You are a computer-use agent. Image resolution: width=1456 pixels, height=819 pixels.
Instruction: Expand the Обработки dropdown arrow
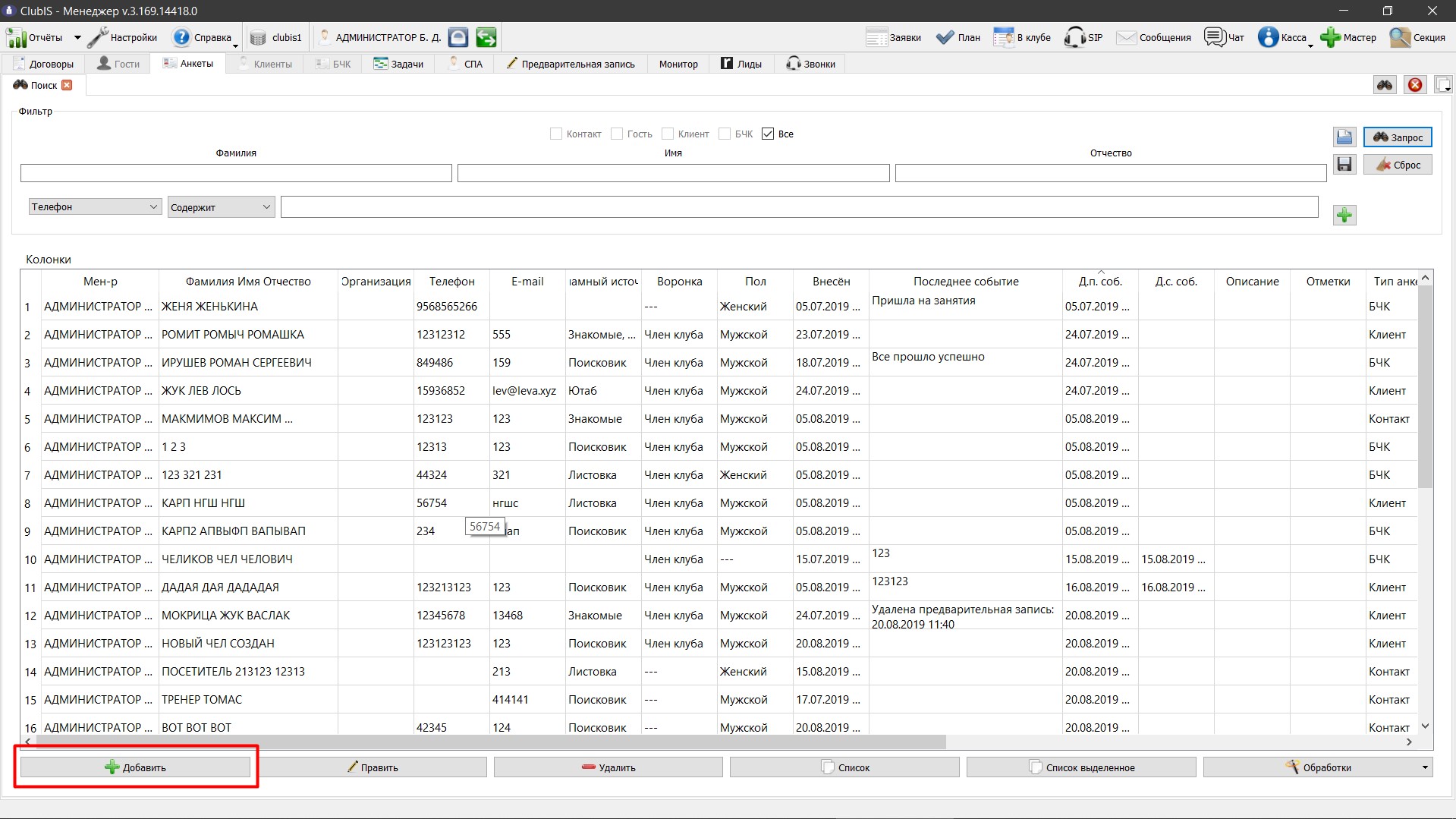1425,767
